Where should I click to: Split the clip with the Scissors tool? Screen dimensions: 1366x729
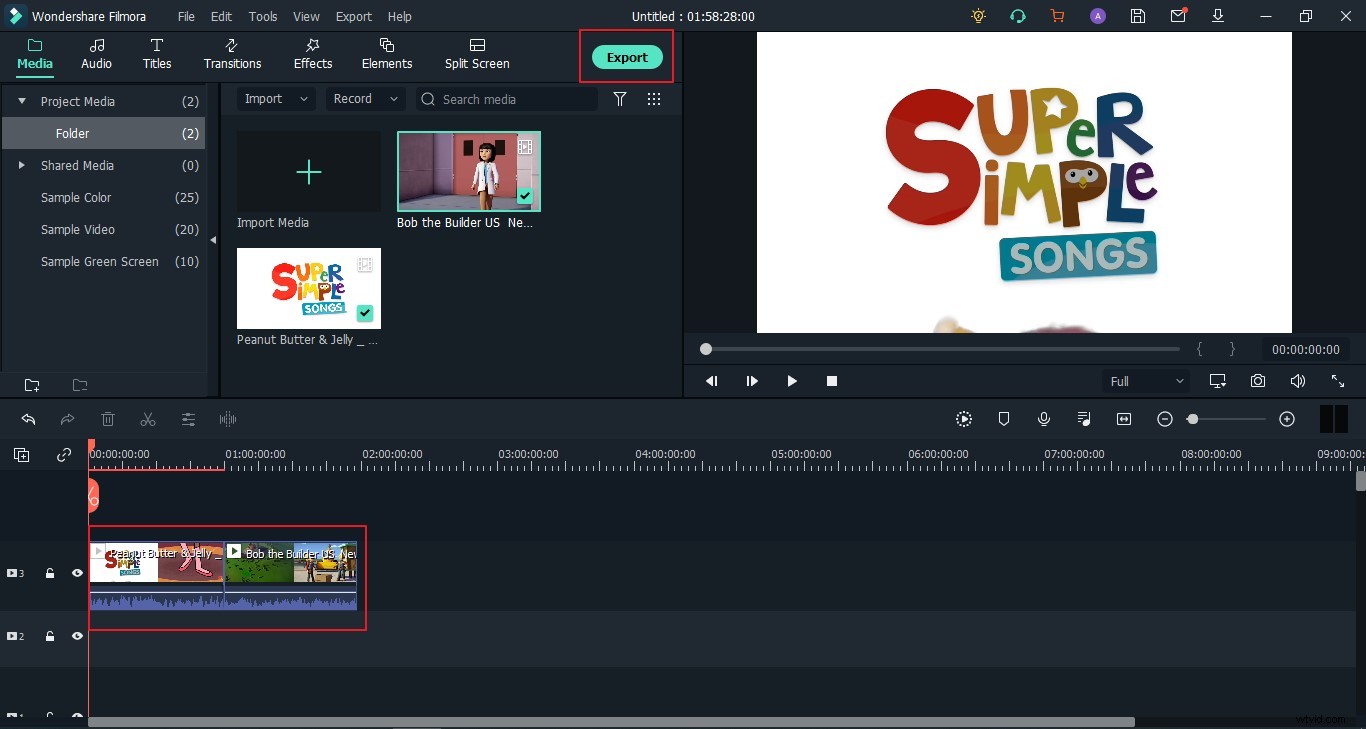click(148, 419)
